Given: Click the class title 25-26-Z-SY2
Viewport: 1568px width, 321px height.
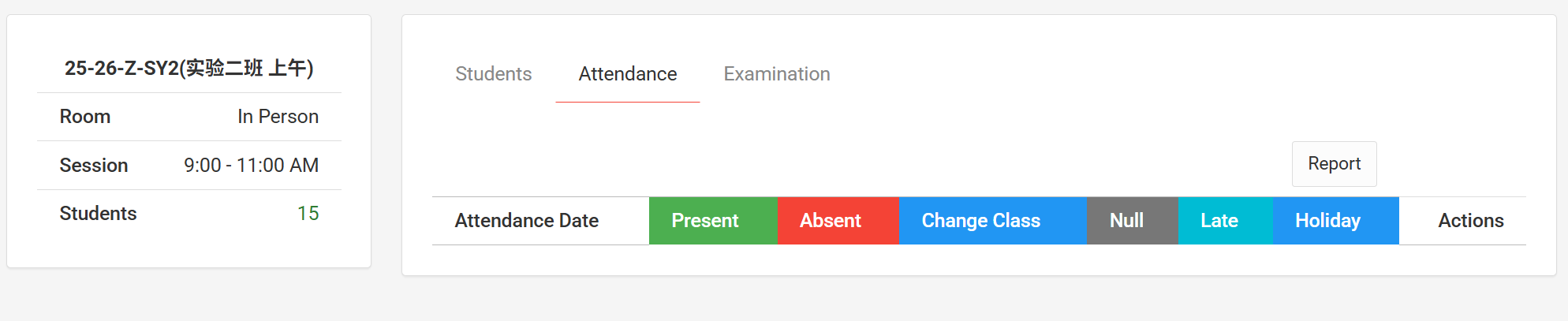Looking at the screenshot, I should 189,69.
